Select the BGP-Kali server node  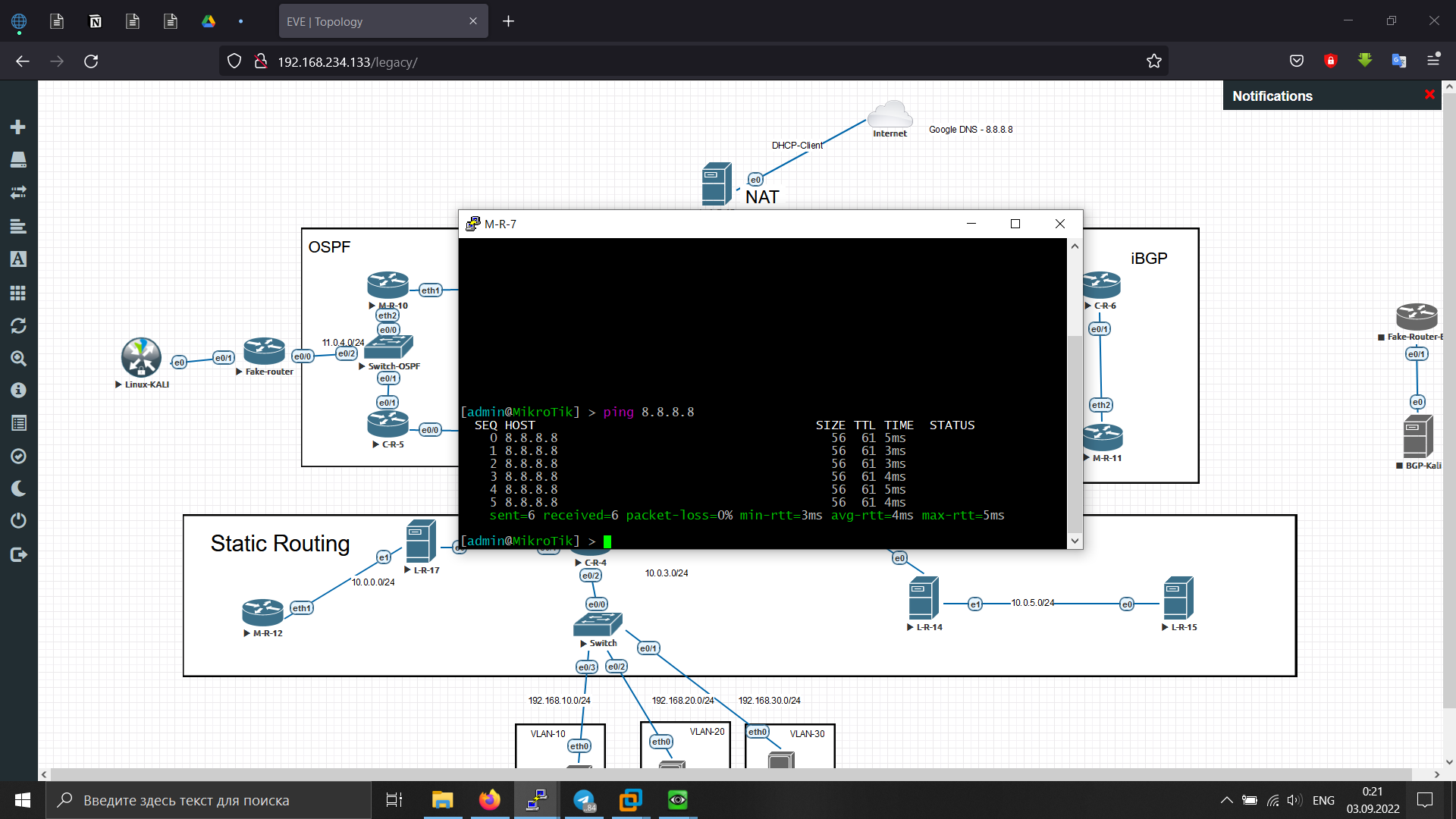point(1418,436)
